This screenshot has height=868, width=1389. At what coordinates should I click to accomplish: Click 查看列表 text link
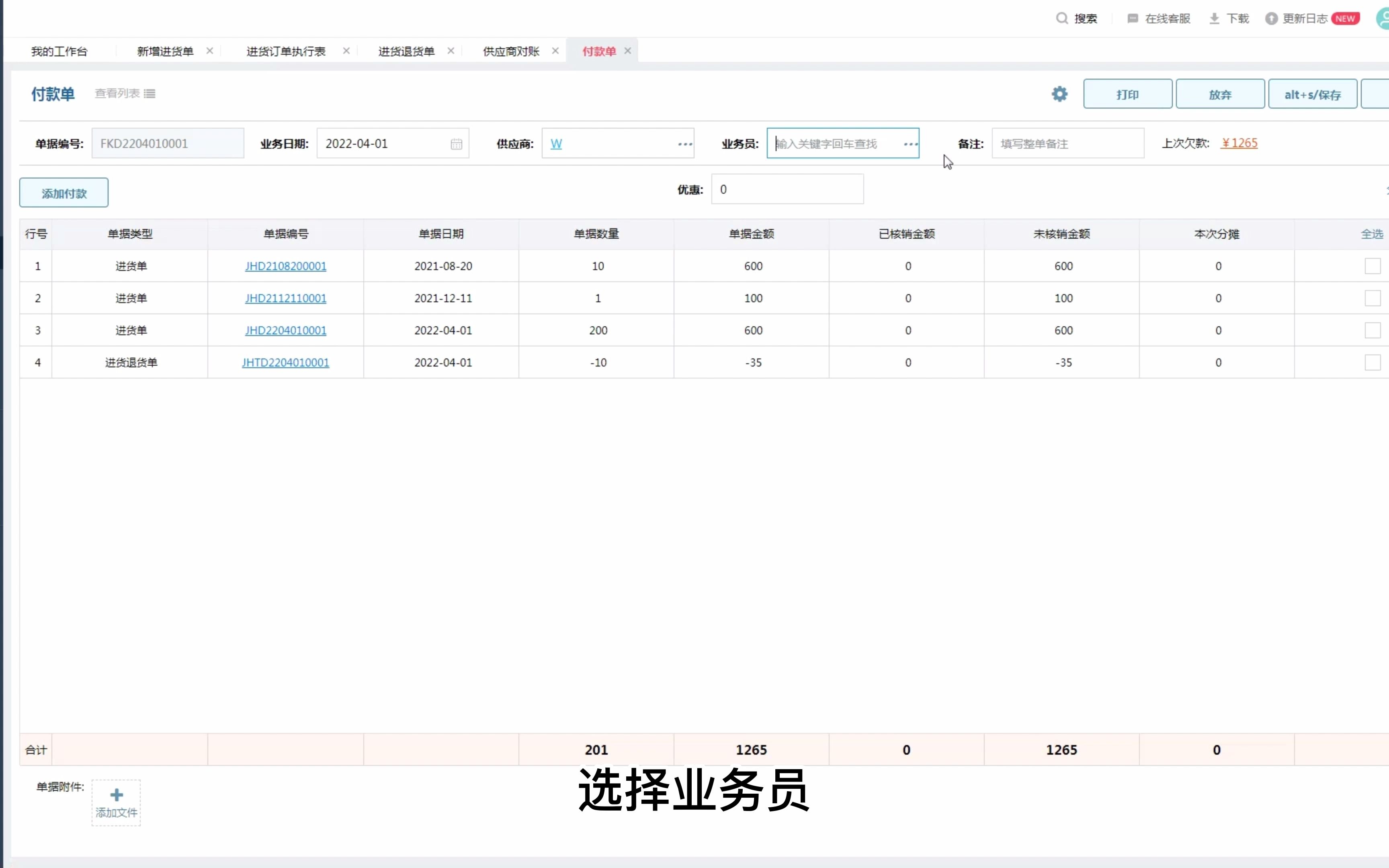117,93
